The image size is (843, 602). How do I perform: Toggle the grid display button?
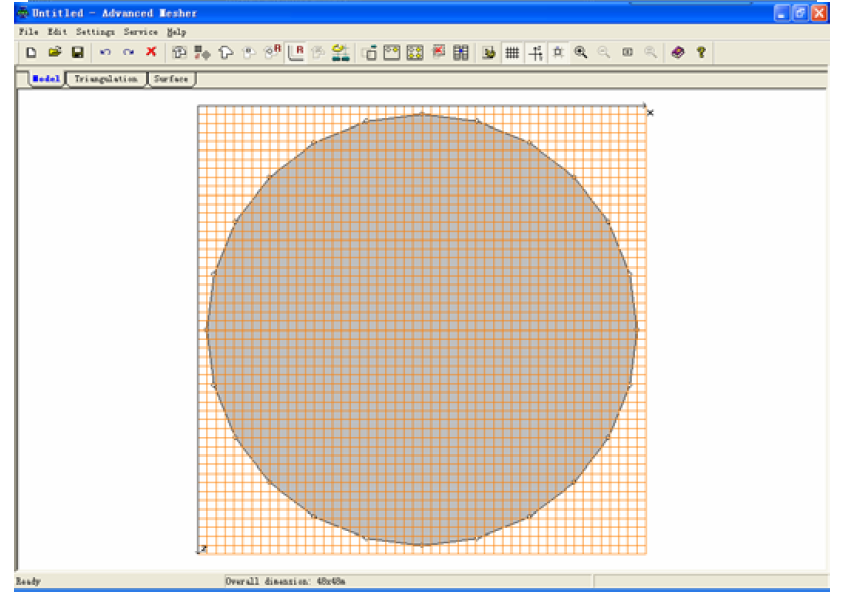[512, 52]
